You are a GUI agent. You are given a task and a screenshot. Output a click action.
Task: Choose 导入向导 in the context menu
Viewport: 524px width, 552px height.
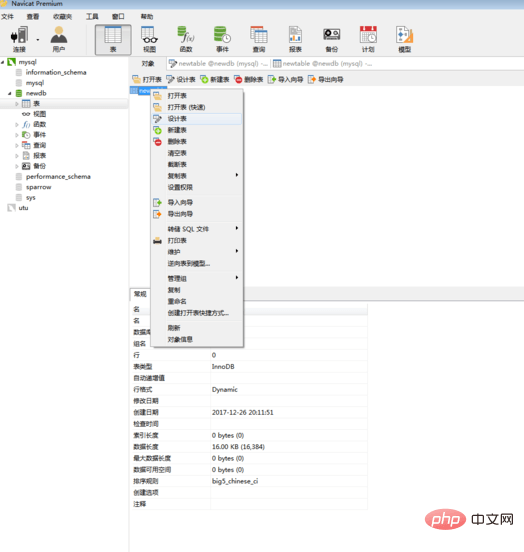click(197, 202)
